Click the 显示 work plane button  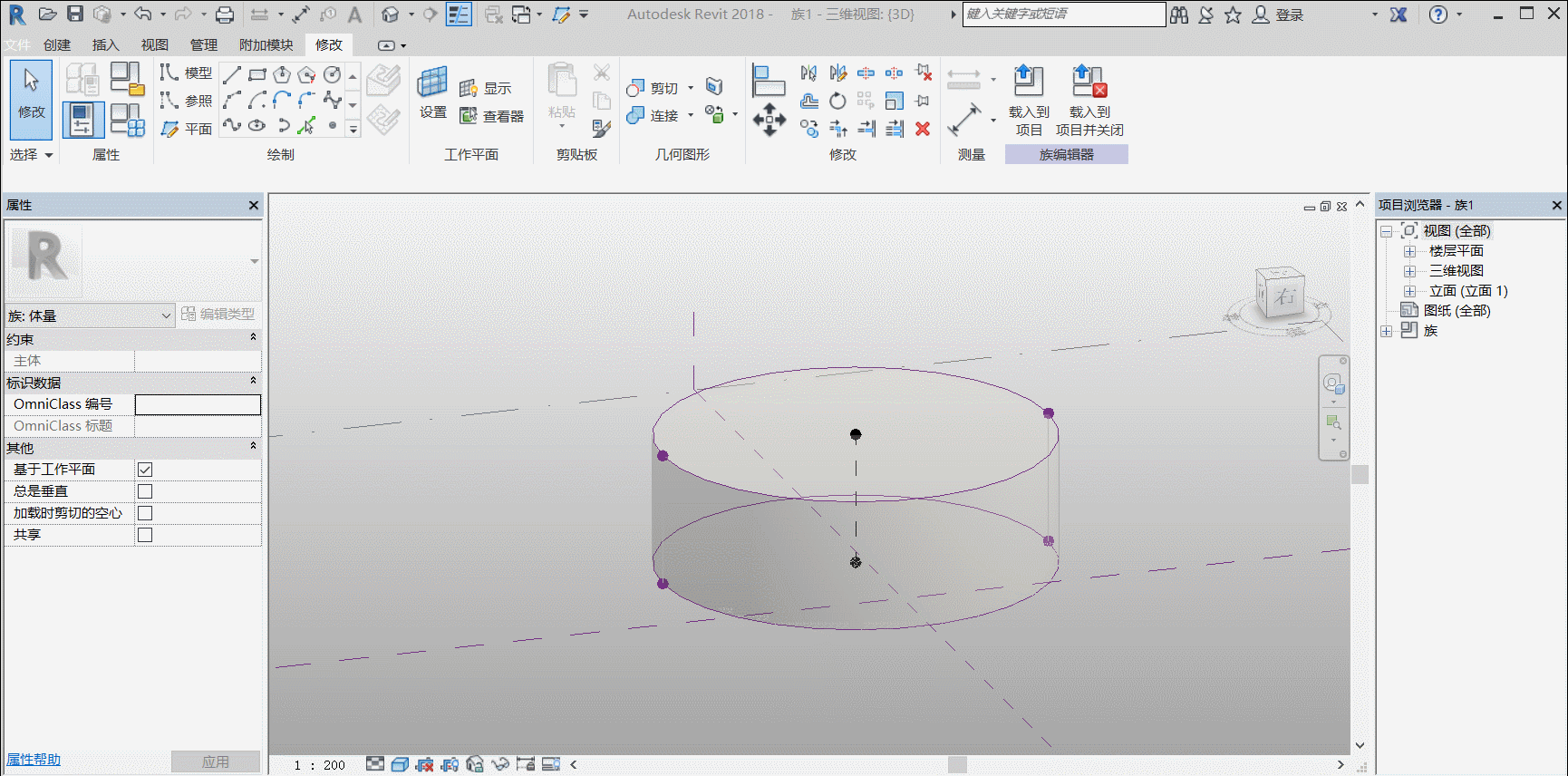[486, 88]
